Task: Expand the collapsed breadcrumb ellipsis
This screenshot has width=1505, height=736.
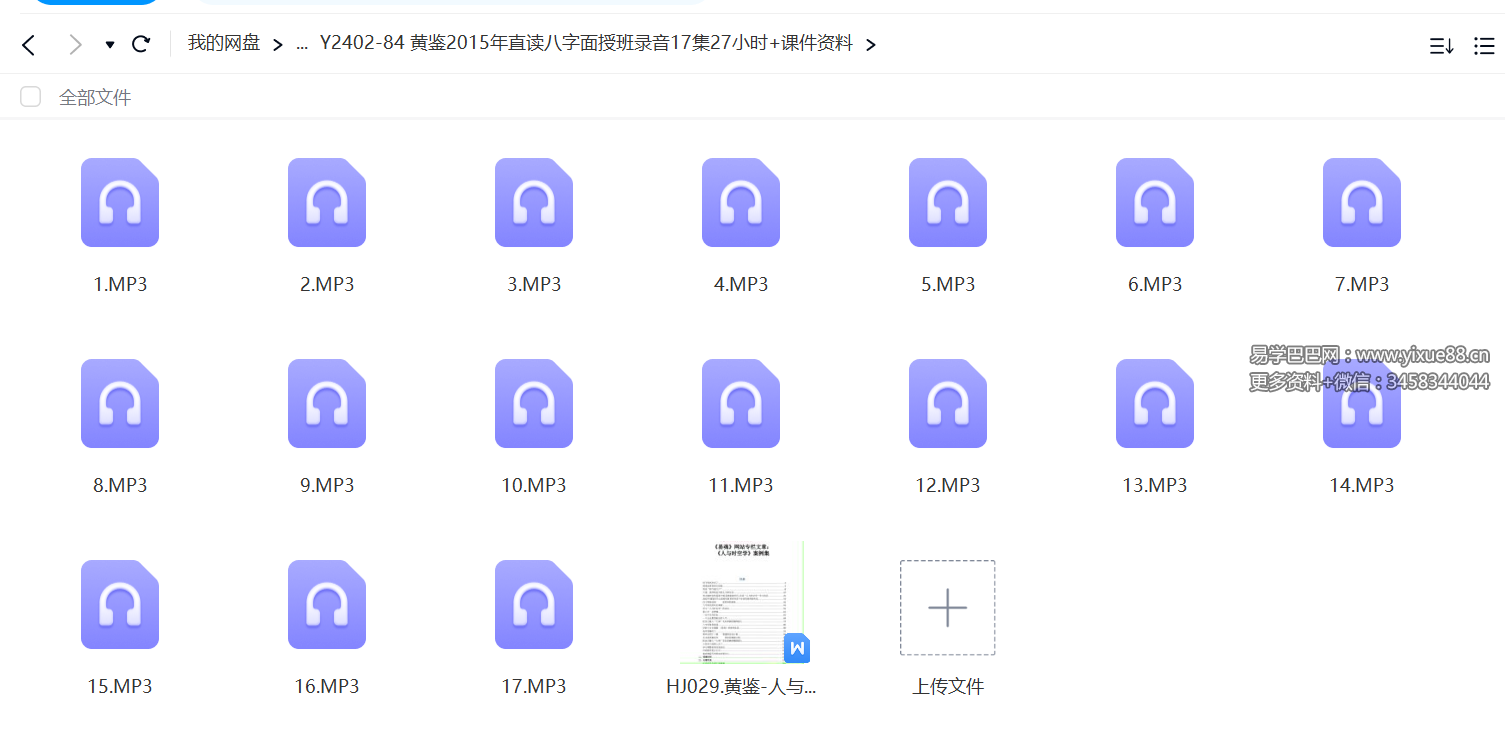Action: [x=301, y=45]
